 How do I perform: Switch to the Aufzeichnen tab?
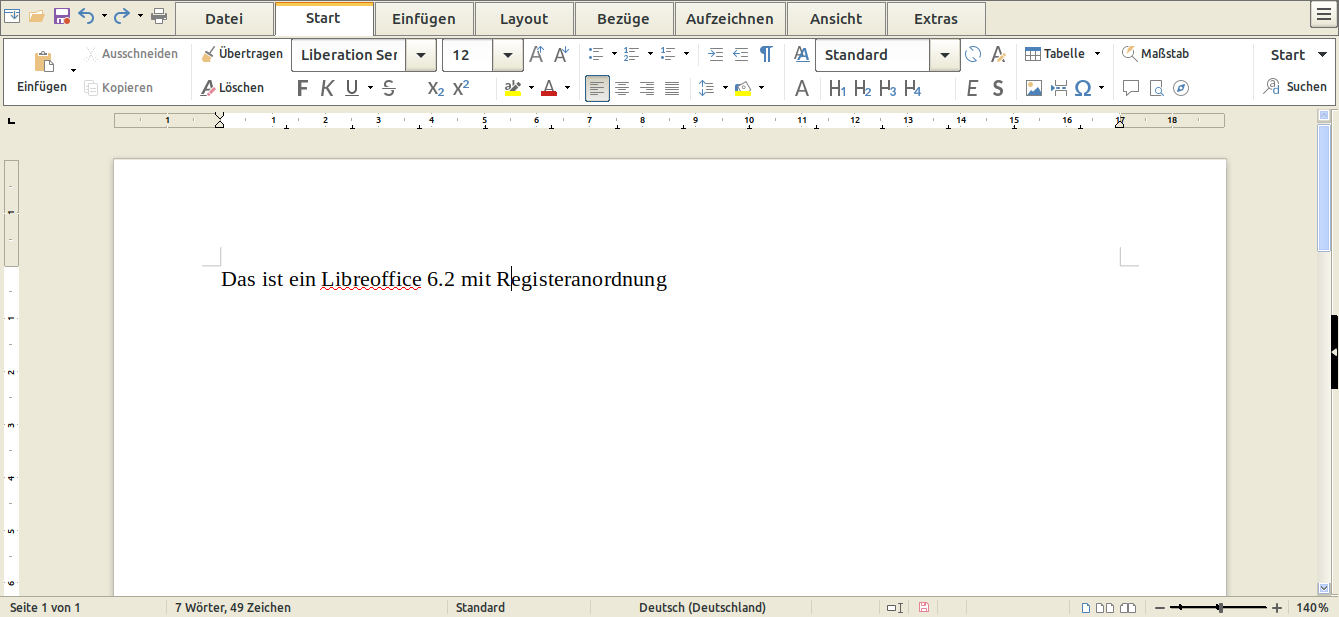click(x=730, y=19)
